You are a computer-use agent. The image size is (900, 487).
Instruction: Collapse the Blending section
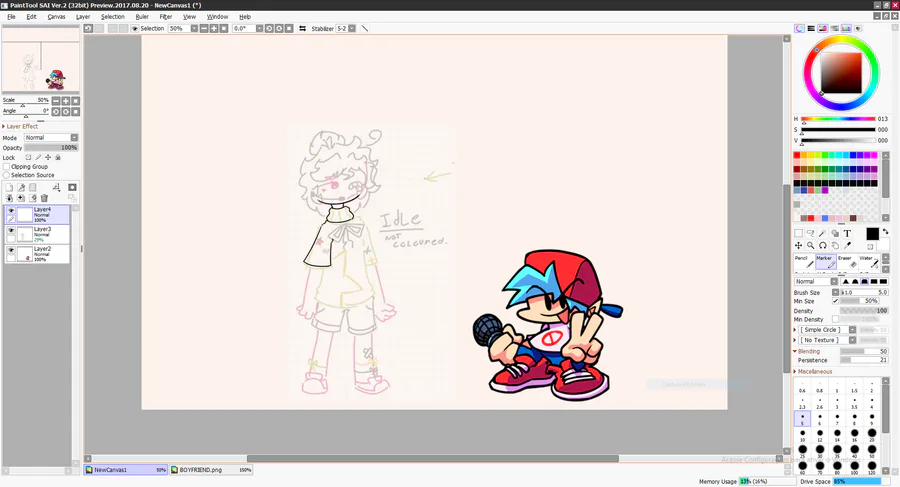tap(807, 351)
